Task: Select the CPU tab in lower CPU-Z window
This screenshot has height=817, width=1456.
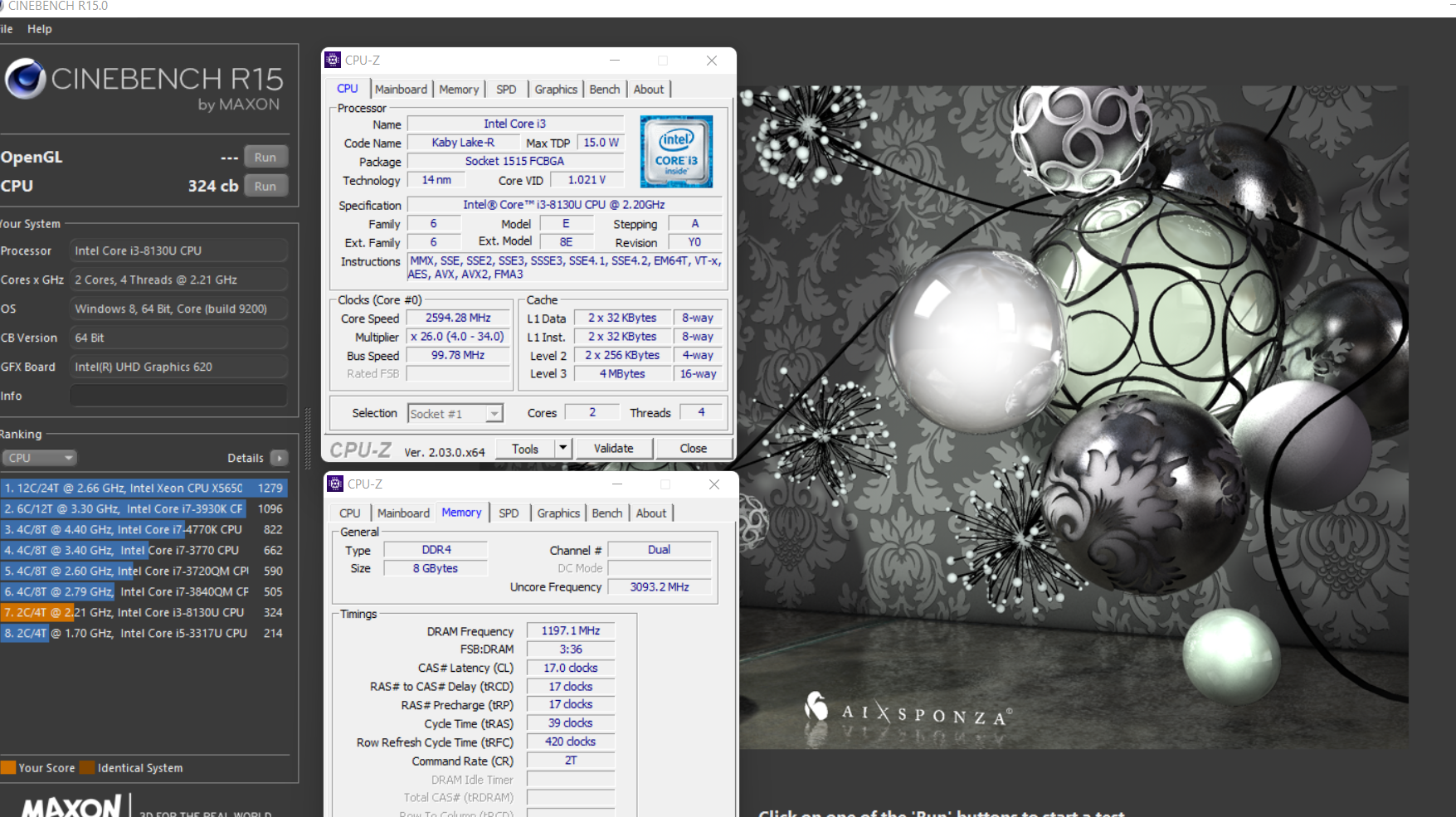Action: (x=350, y=513)
